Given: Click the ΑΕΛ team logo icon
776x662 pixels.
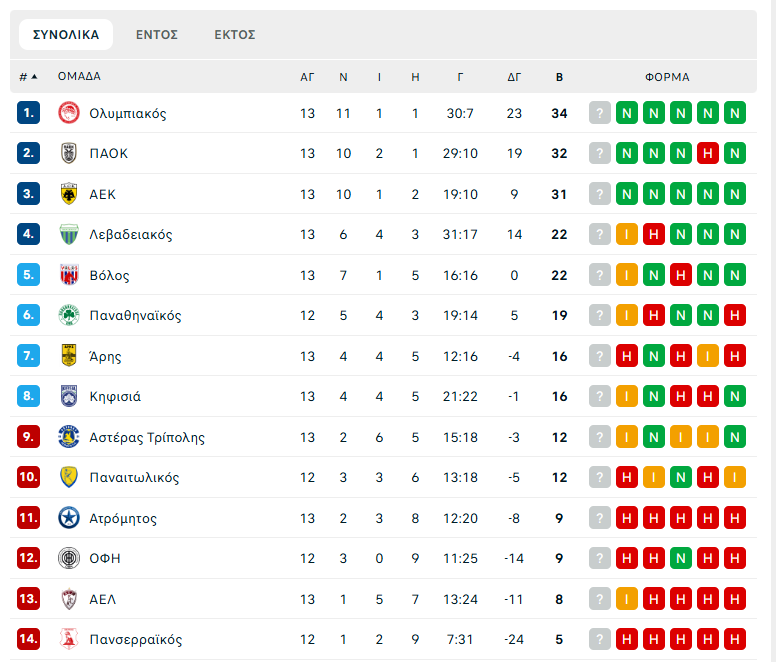Looking at the screenshot, I should [x=69, y=599].
